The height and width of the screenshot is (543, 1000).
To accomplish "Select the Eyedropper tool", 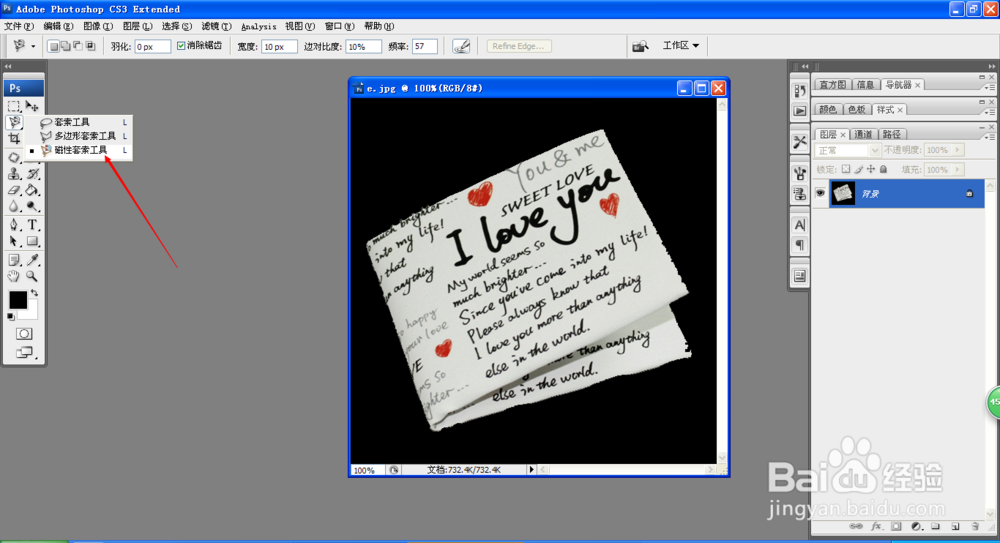I will point(32,260).
